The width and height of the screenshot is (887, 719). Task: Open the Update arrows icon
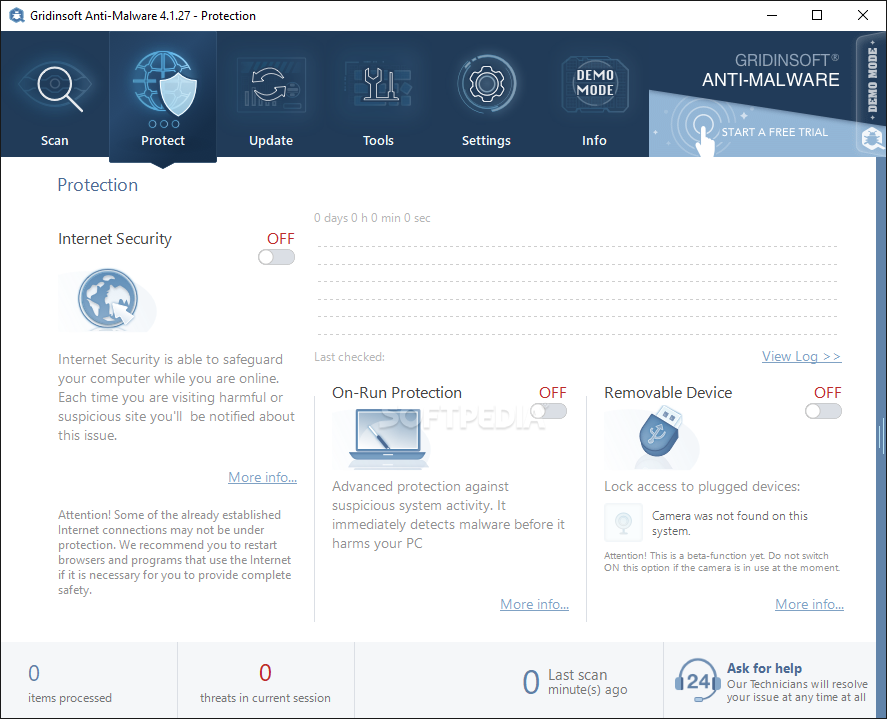coord(270,86)
